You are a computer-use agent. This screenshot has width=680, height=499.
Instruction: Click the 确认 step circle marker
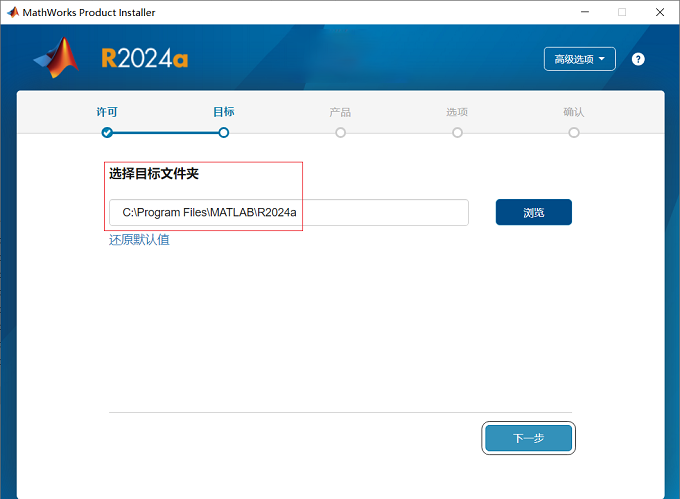pyautogui.click(x=574, y=133)
